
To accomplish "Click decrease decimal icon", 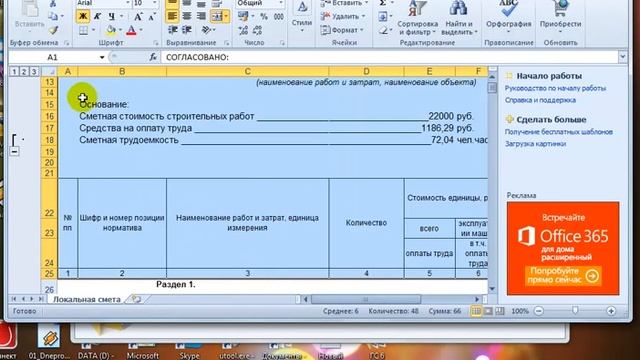I will tap(258, 30).
